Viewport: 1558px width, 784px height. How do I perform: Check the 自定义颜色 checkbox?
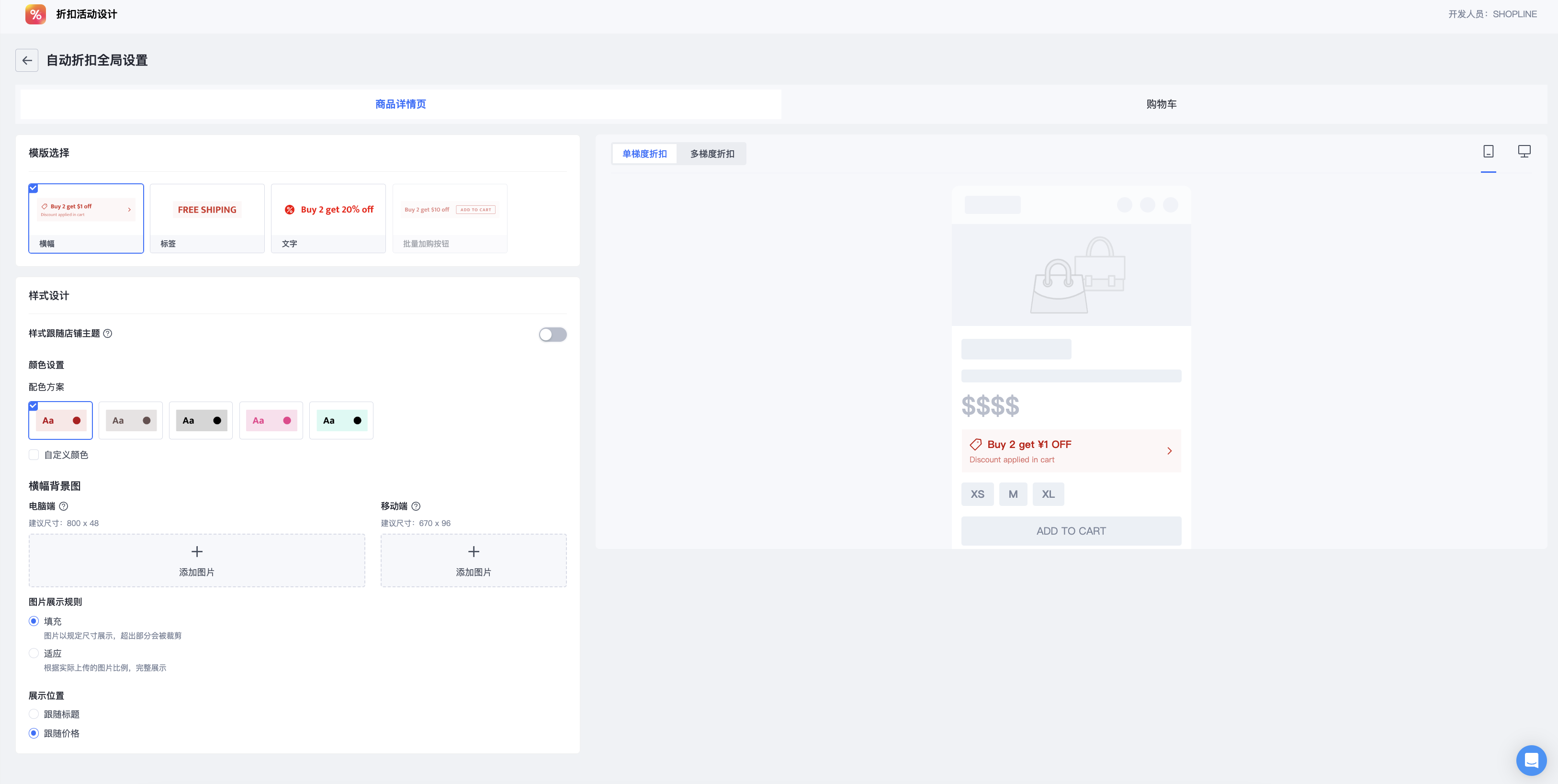coord(34,455)
